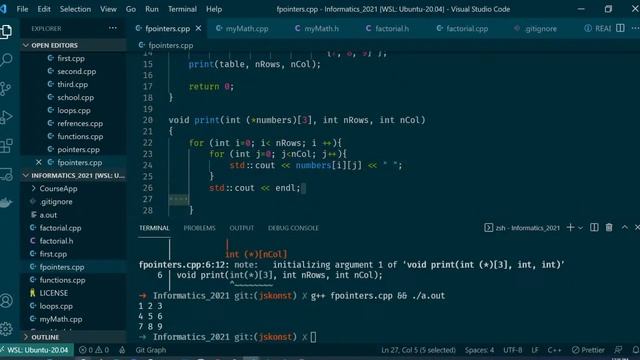Collapse the Open Editors section
Image resolution: width=640 pixels, height=360 pixels.
pyautogui.click(x=73, y=45)
